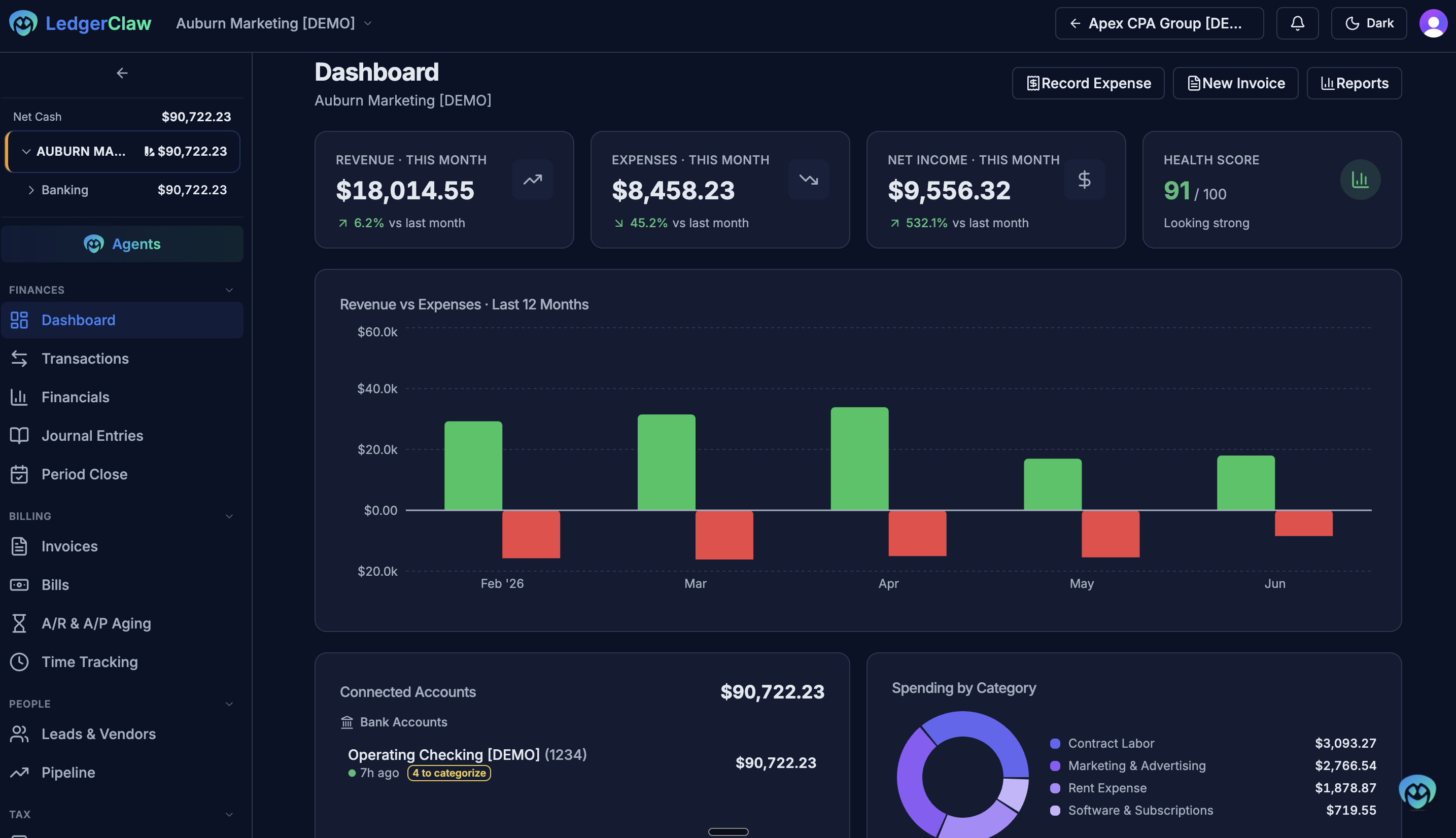The image size is (1456, 838).
Task: Click the Journal Entries book icon
Action: 19,436
